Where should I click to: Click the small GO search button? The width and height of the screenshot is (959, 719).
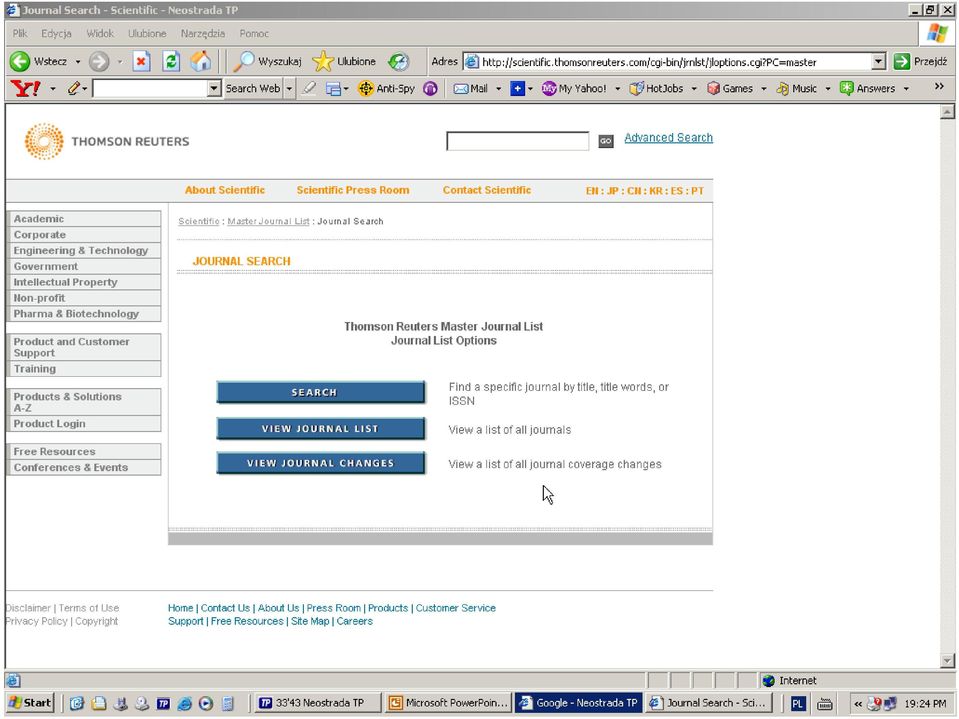605,141
